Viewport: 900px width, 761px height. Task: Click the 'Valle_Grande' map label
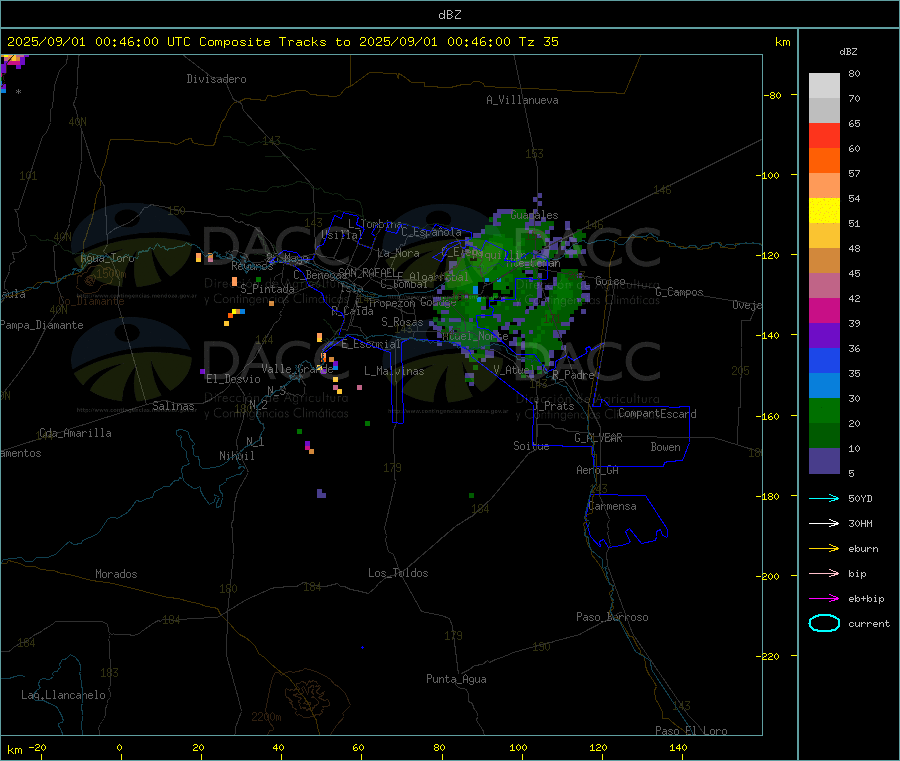297,369
